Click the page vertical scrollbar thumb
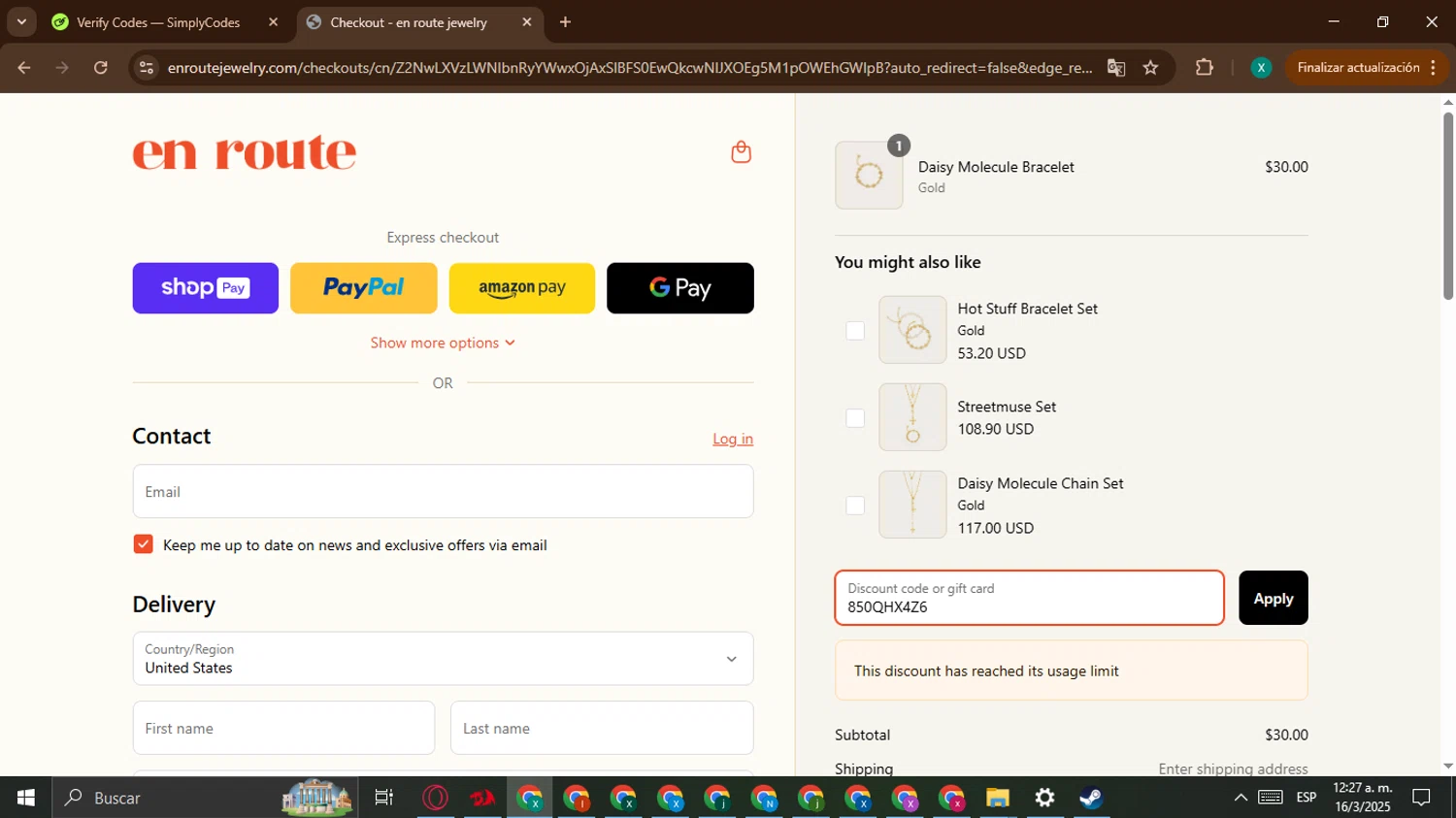 [1447, 206]
